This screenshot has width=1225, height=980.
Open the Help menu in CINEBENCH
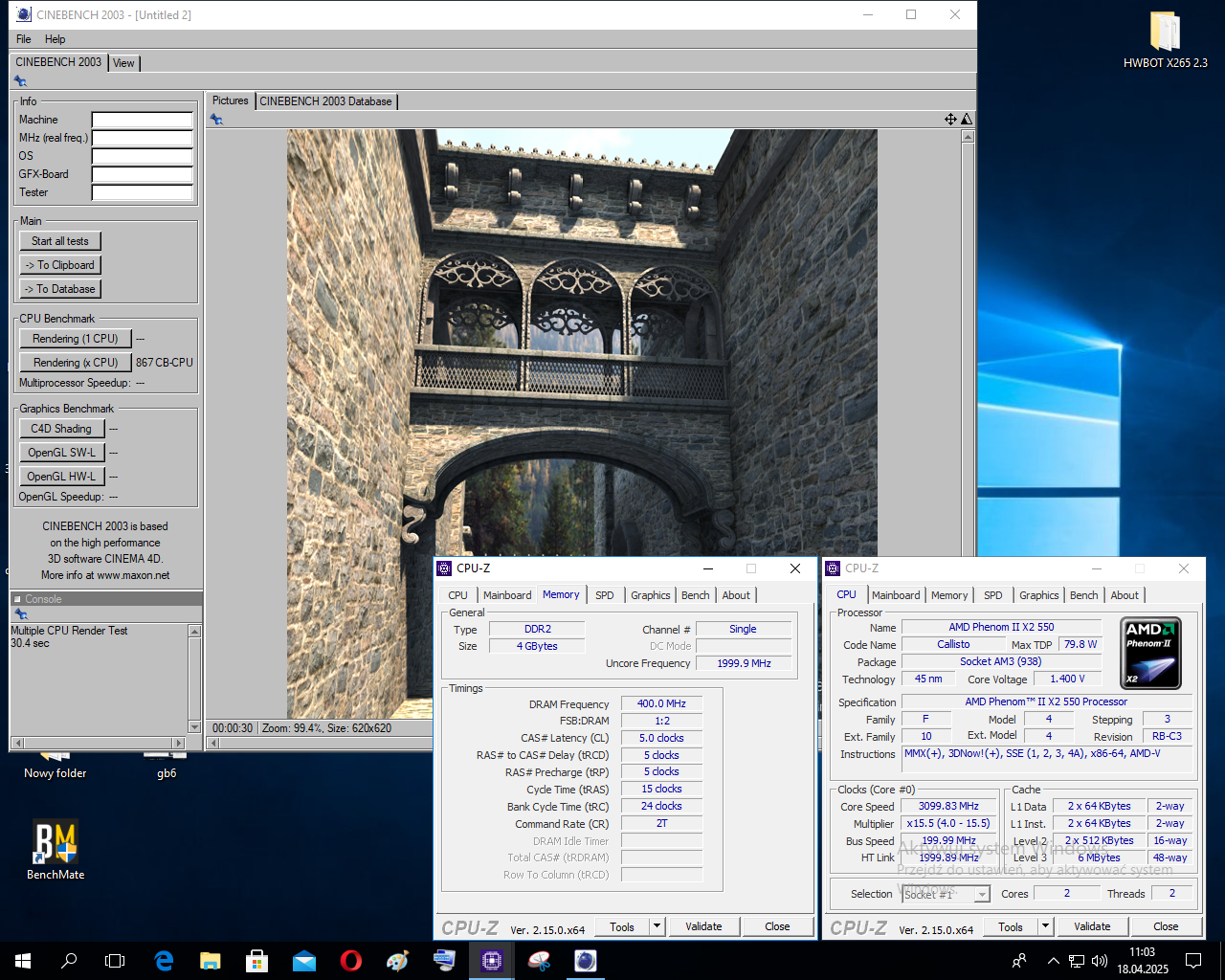click(55, 39)
